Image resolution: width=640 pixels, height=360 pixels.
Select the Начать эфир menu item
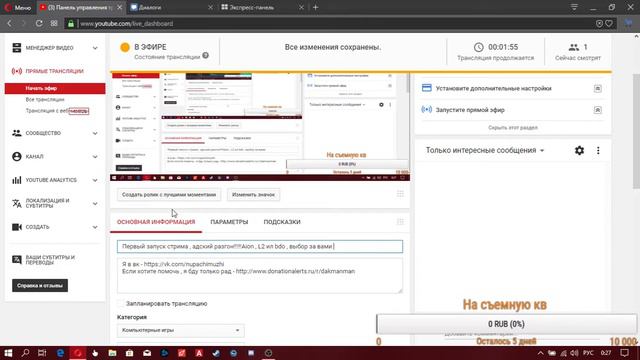click(55, 88)
